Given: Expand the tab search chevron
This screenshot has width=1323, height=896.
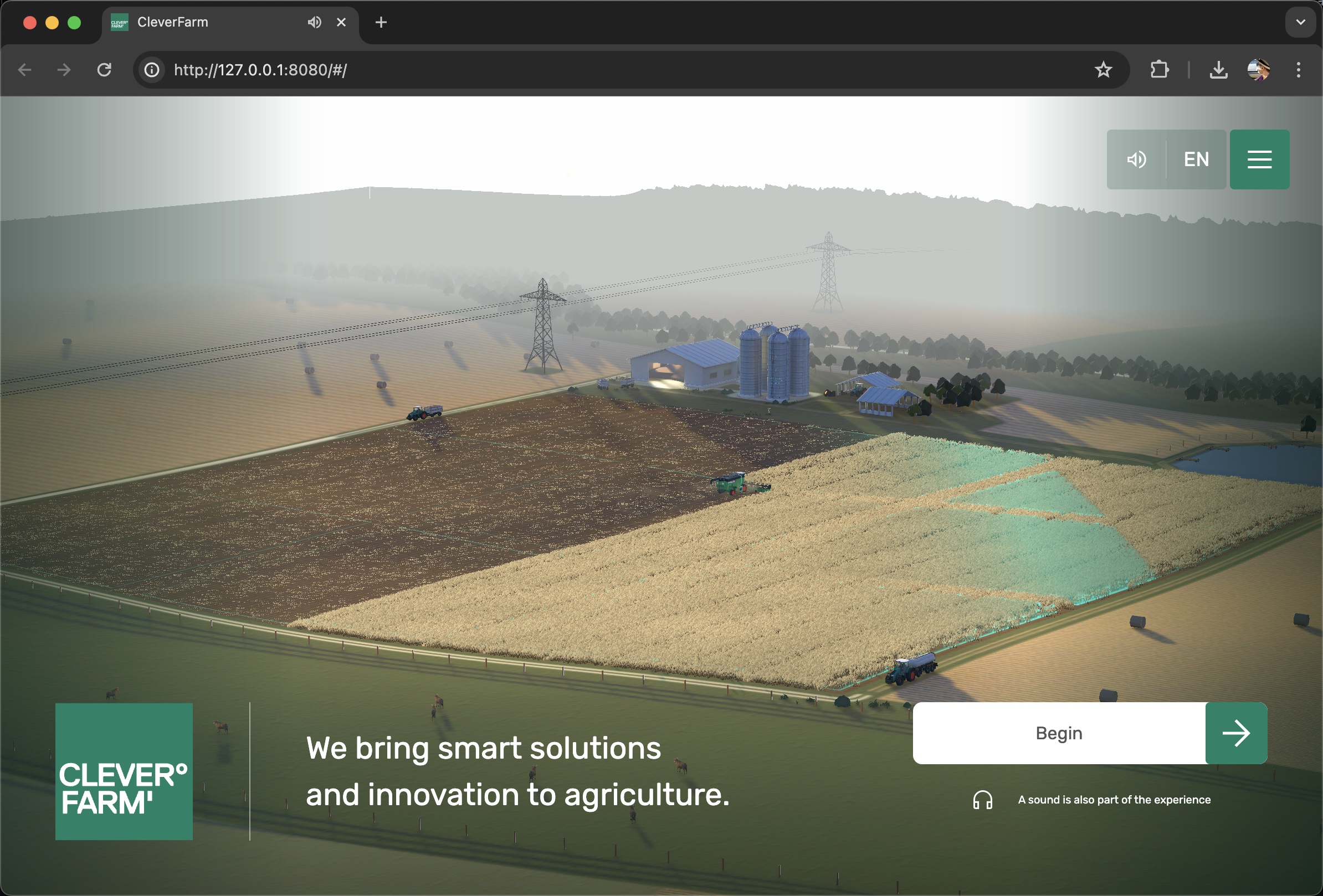Looking at the screenshot, I should point(1300,22).
